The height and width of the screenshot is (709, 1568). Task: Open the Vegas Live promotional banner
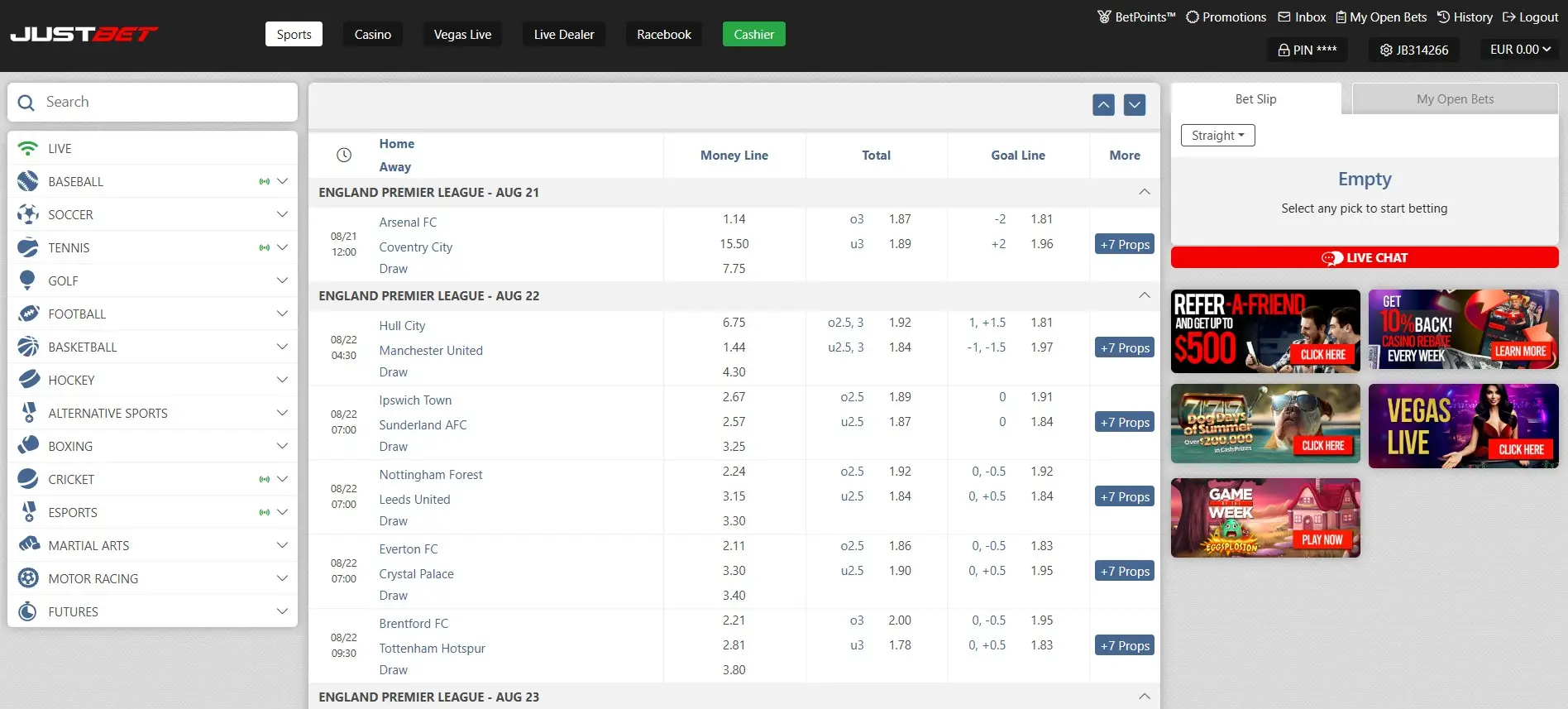[1463, 426]
